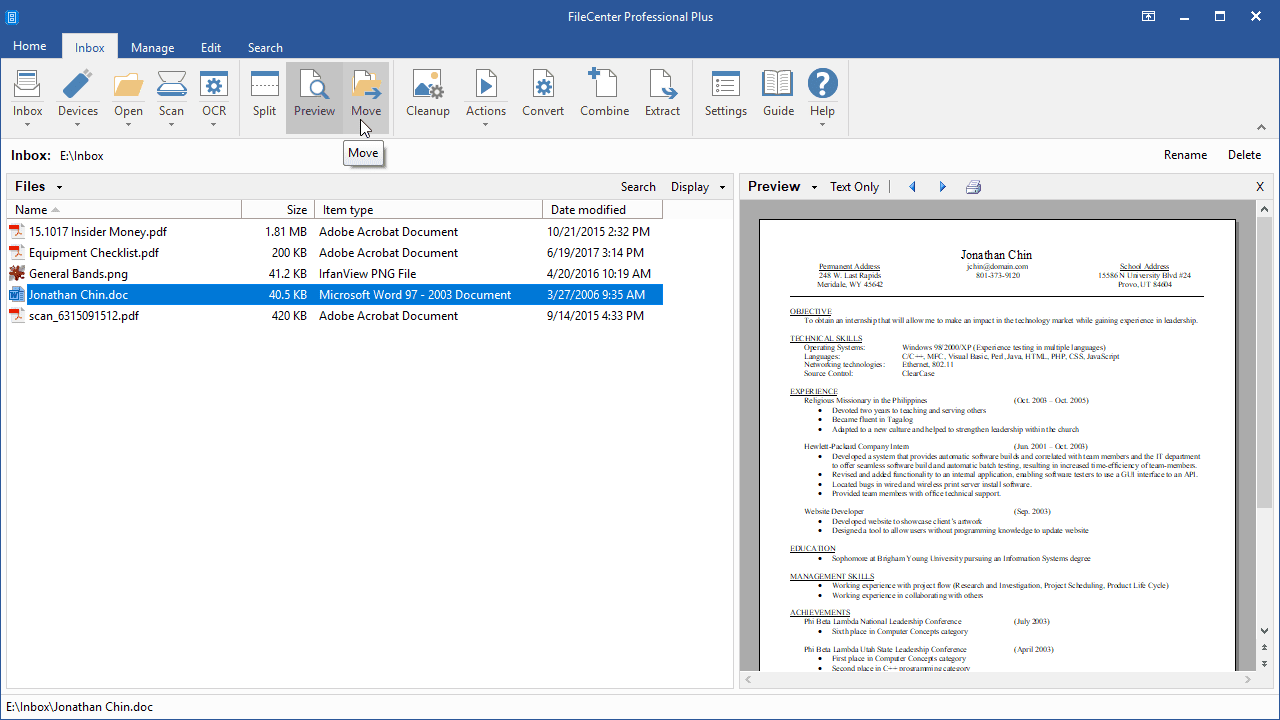1280x720 pixels.
Task: Click the Rename button
Action: [1185, 155]
